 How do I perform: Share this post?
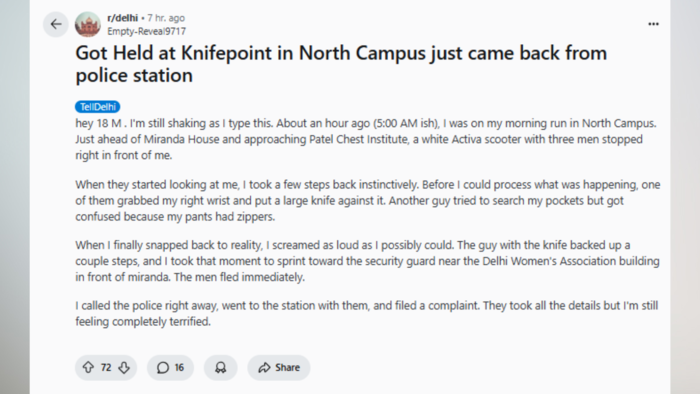pyautogui.click(x=279, y=367)
